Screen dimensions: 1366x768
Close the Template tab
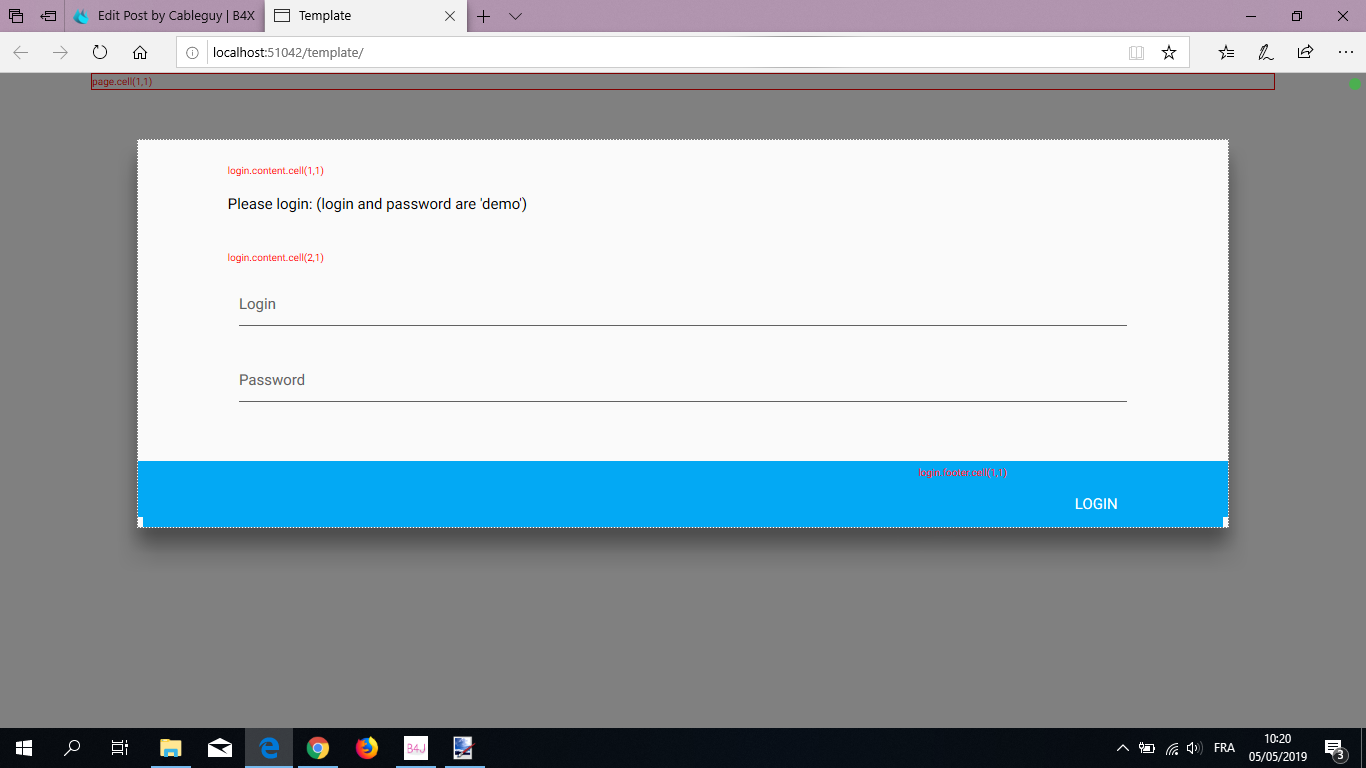coord(450,16)
